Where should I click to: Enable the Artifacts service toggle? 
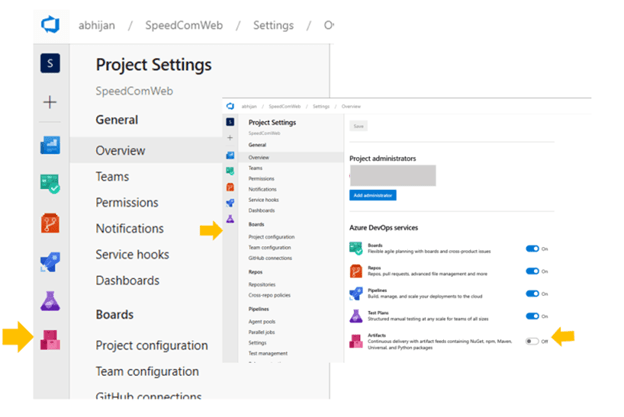click(x=532, y=341)
